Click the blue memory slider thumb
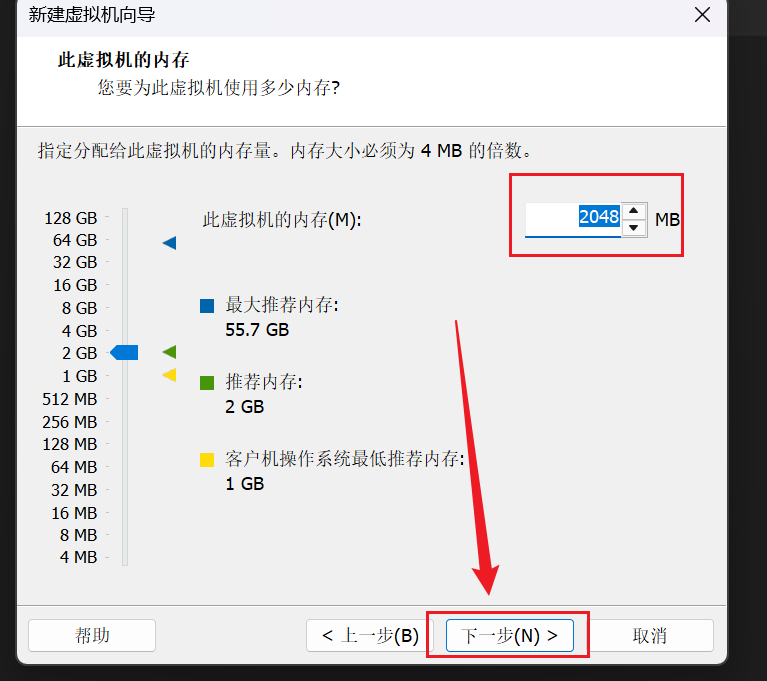Screen dimensions: 767x681 pyautogui.click(x=124, y=352)
